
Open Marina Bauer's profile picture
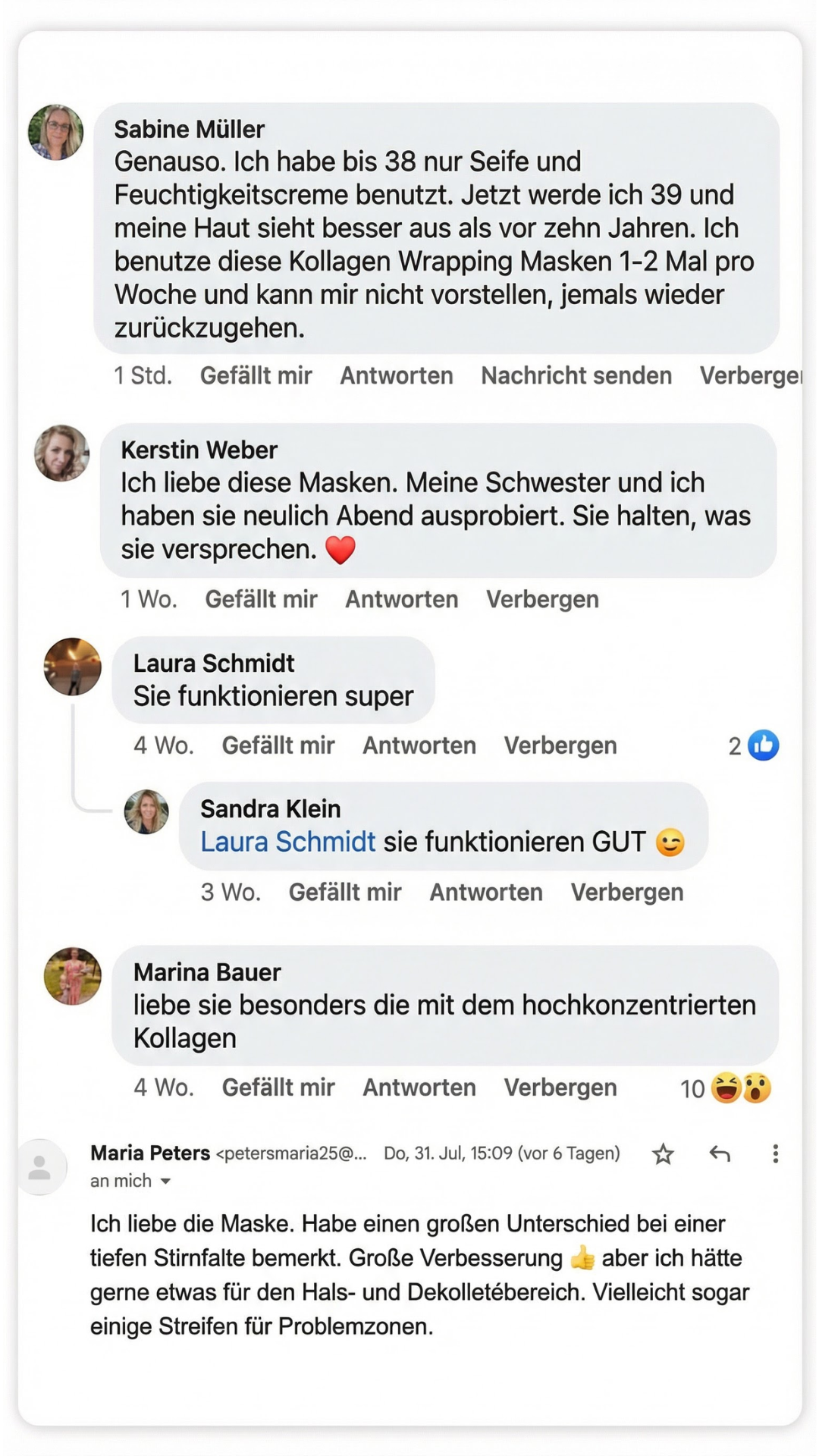point(73,976)
